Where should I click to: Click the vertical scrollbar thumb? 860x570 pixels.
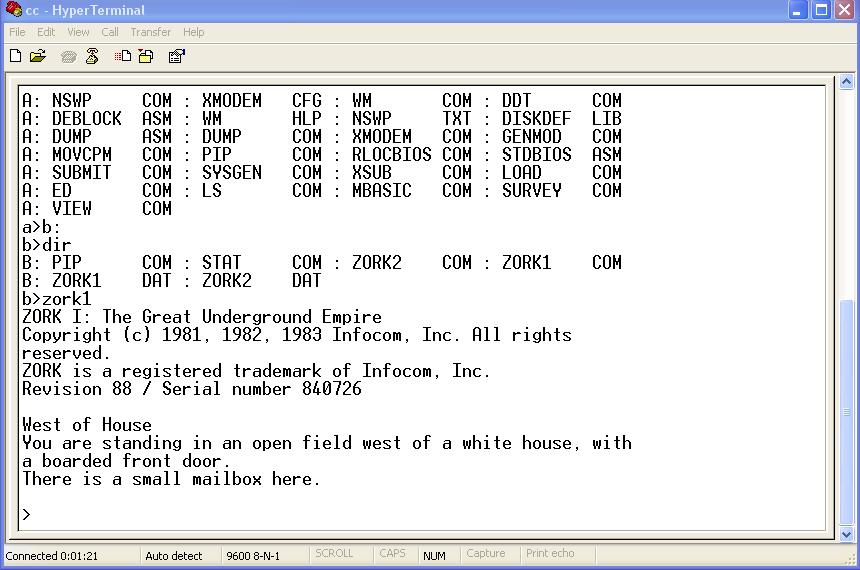[x=846, y=413]
